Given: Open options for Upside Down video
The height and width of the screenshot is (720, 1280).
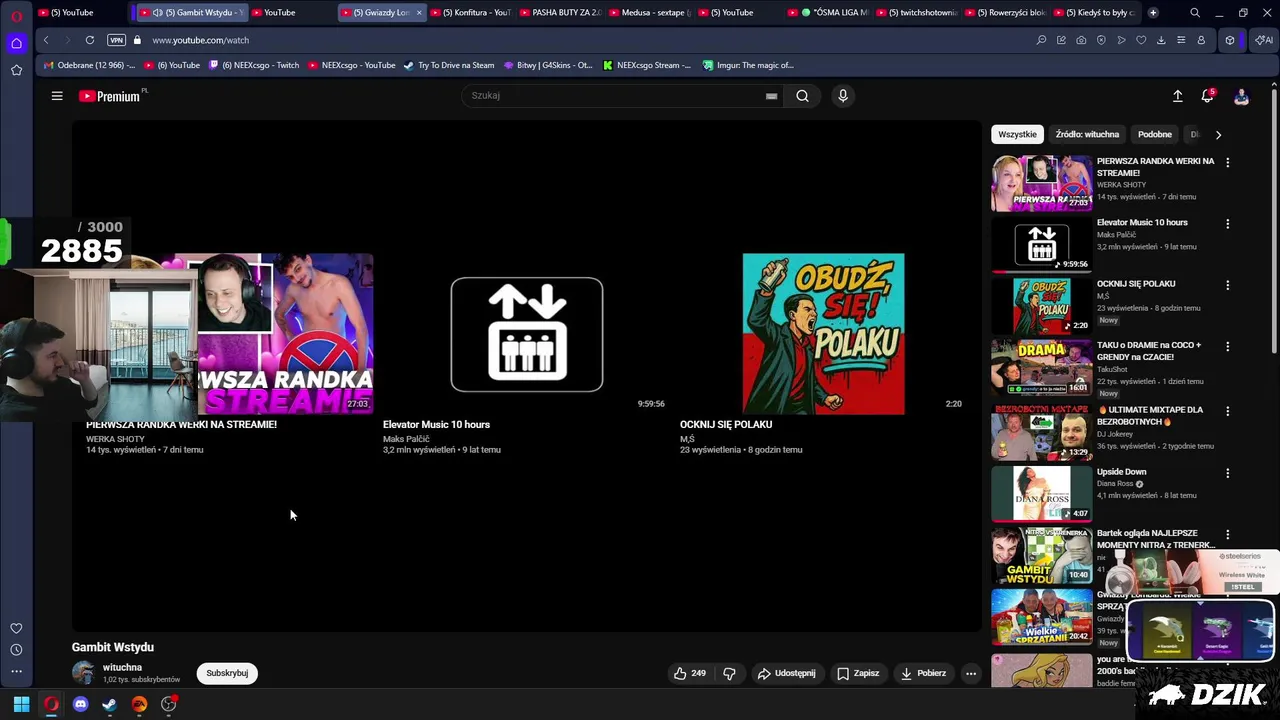Looking at the screenshot, I should click(x=1228, y=473).
